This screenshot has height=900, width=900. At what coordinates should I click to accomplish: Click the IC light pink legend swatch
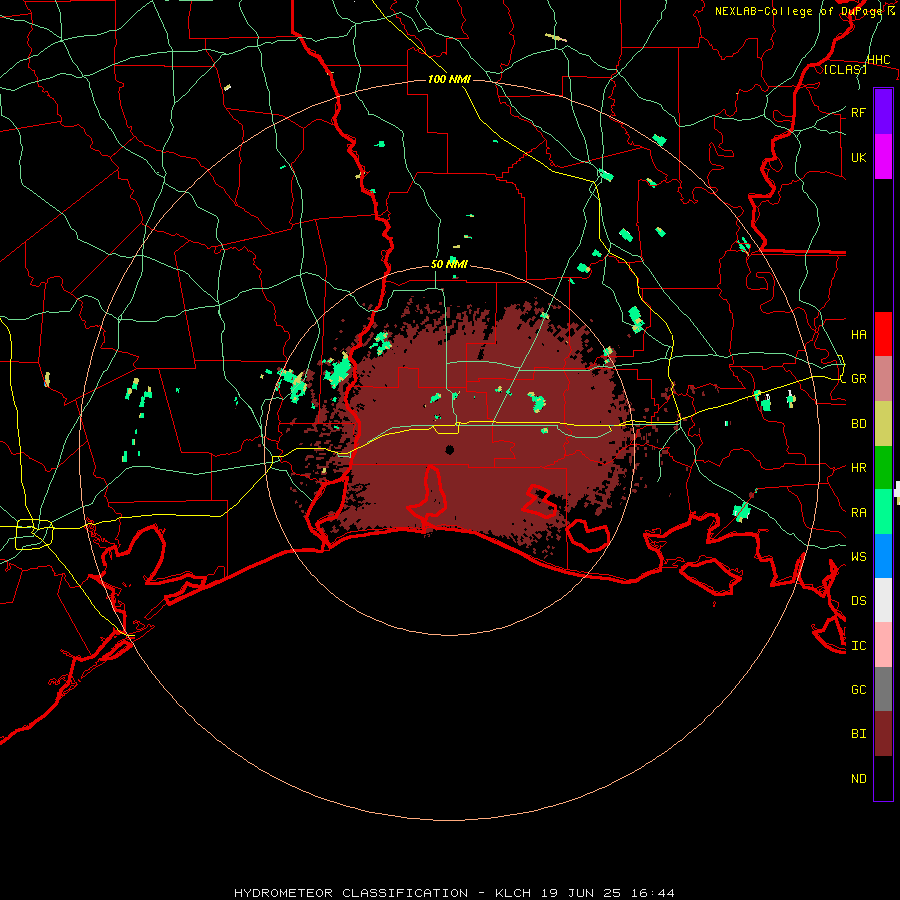click(x=883, y=645)
